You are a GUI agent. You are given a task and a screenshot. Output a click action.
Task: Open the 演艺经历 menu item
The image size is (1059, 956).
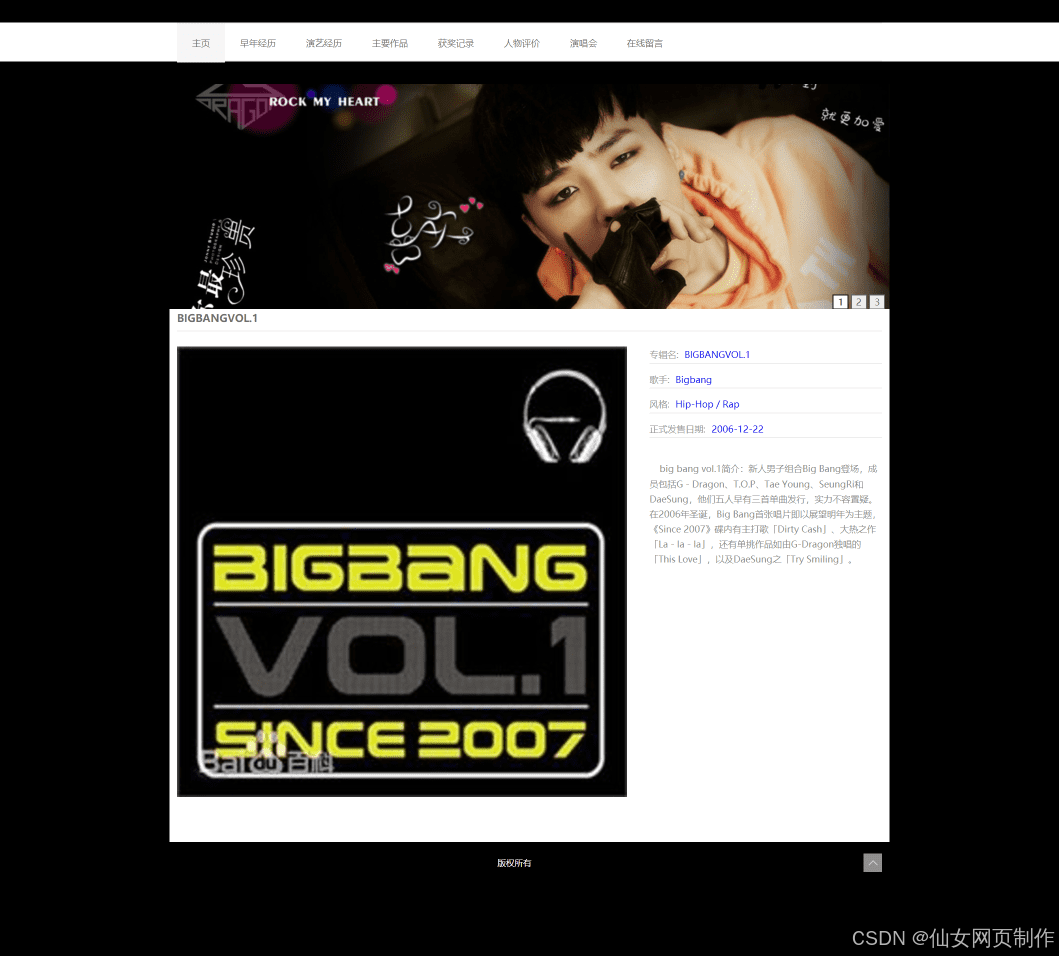pos(324,43)
